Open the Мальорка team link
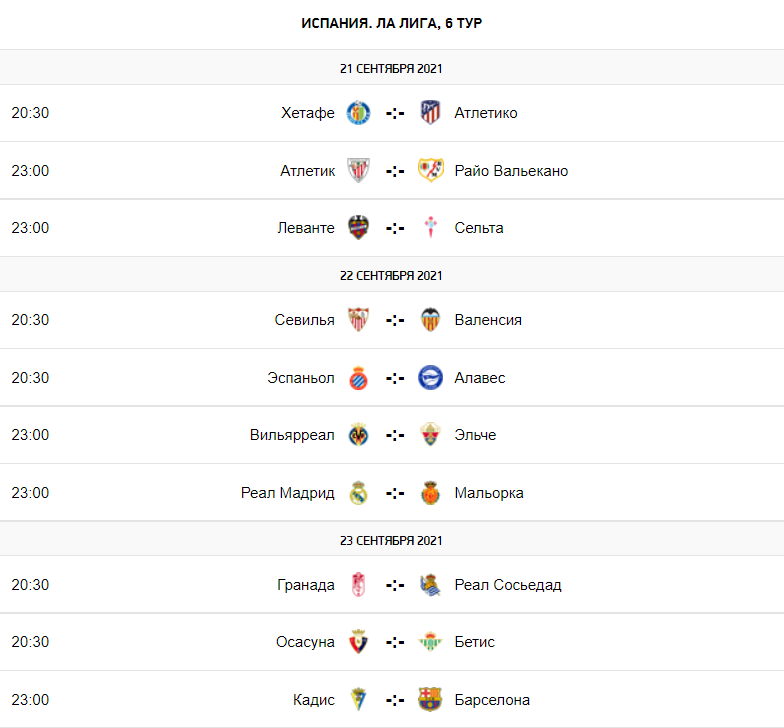This screenshot has width=784, height=728. click(x=489, y=493)
